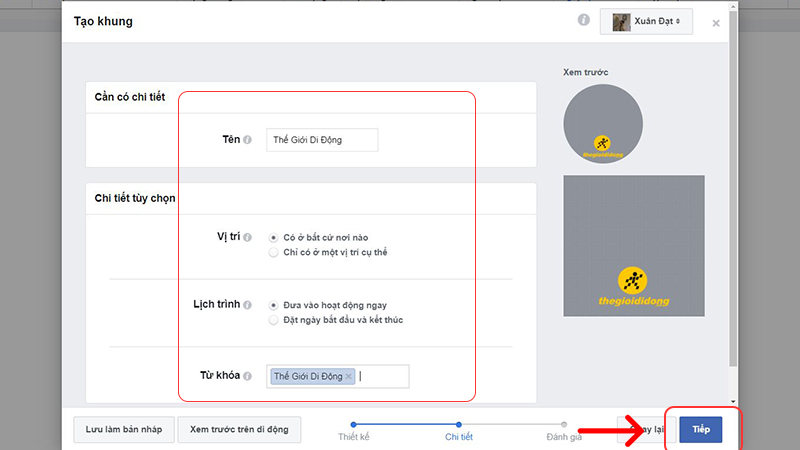Click 'Xem trước trên di động' button
Screen dimensions: 800x450
[x=239, y=430]
